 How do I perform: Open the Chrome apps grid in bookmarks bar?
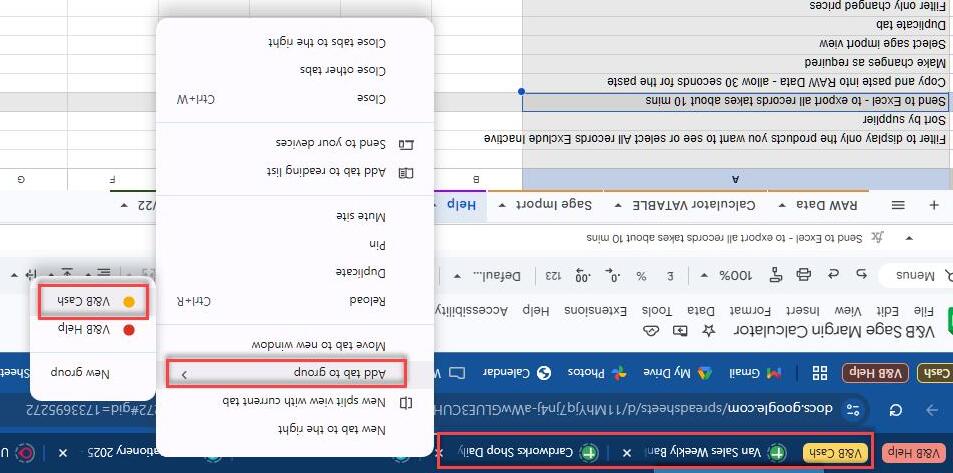coord(819,373)
